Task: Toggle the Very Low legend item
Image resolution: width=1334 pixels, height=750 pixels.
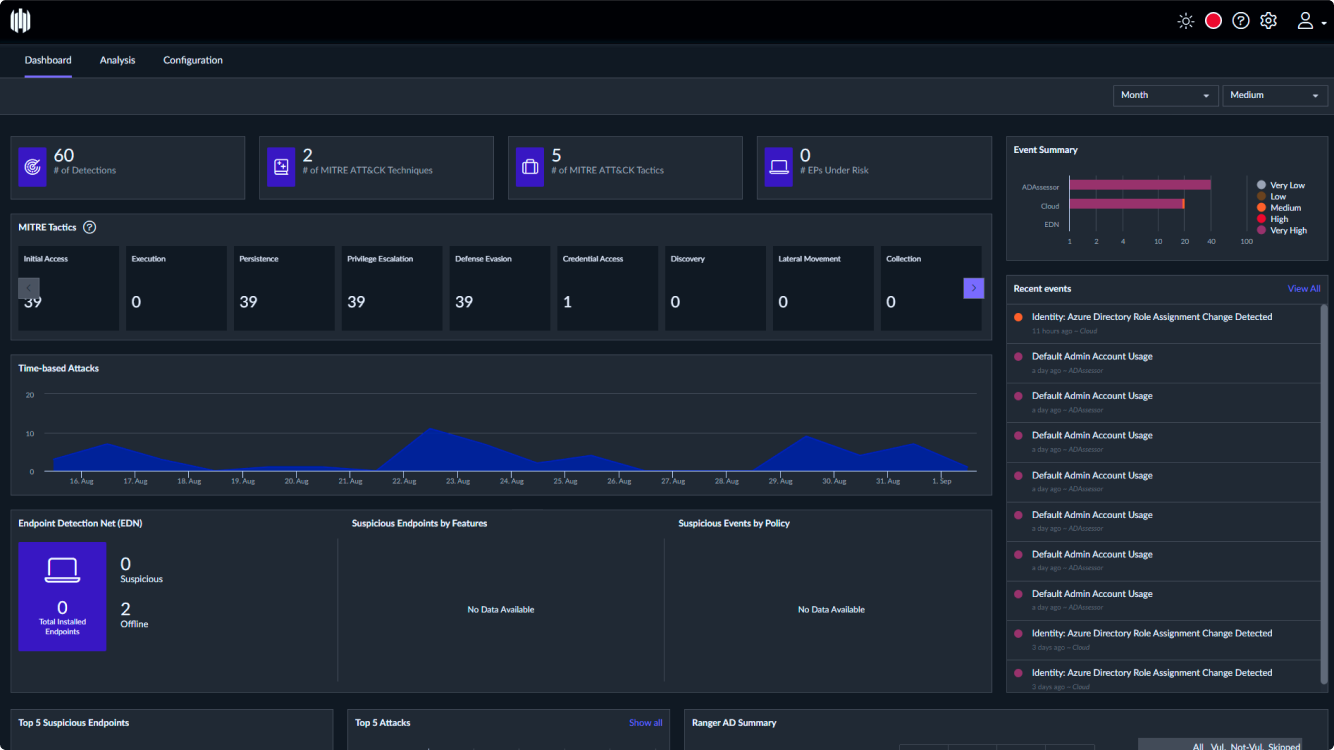Action: point(1286,185)
